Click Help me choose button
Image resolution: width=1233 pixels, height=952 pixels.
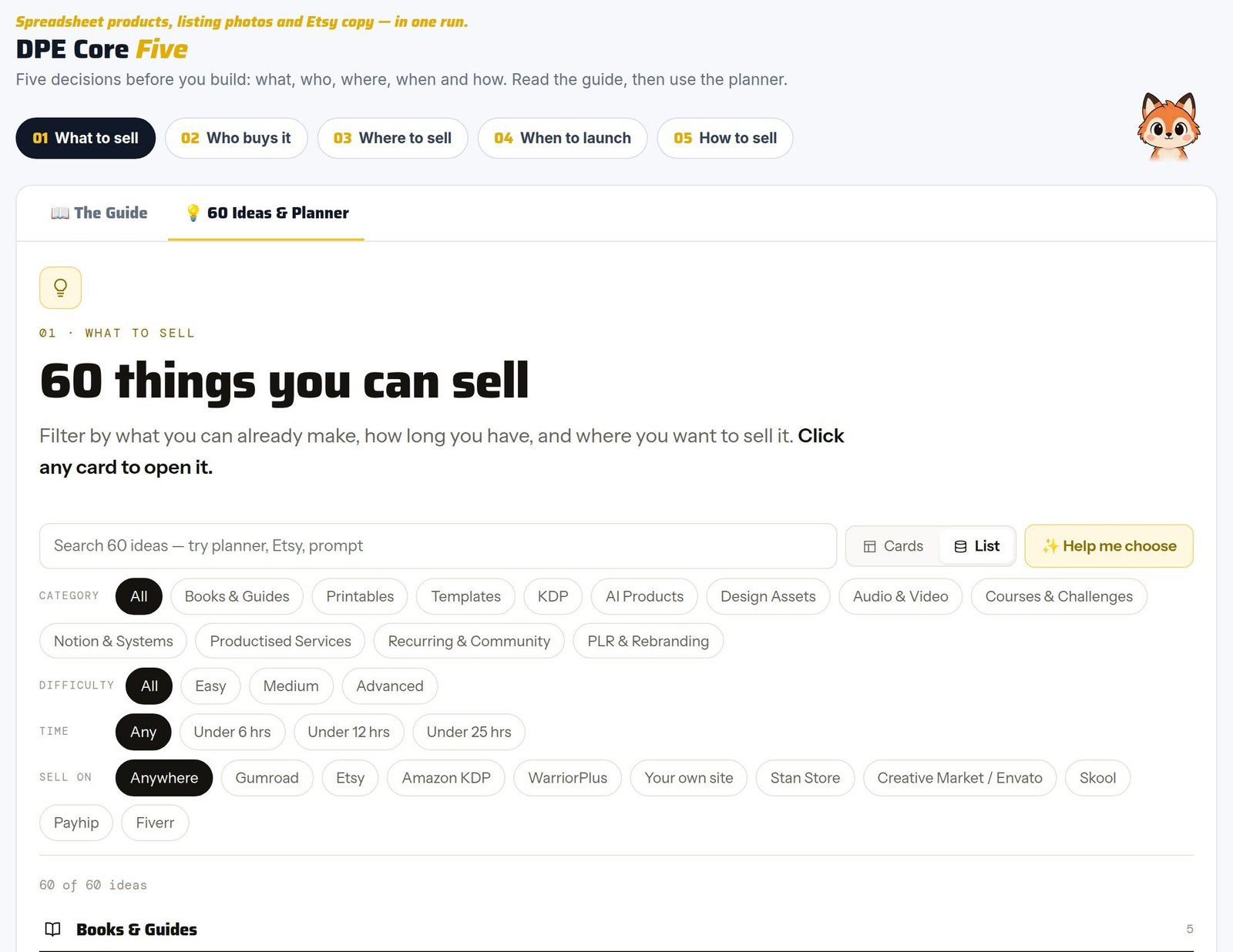coord(1109,546)
